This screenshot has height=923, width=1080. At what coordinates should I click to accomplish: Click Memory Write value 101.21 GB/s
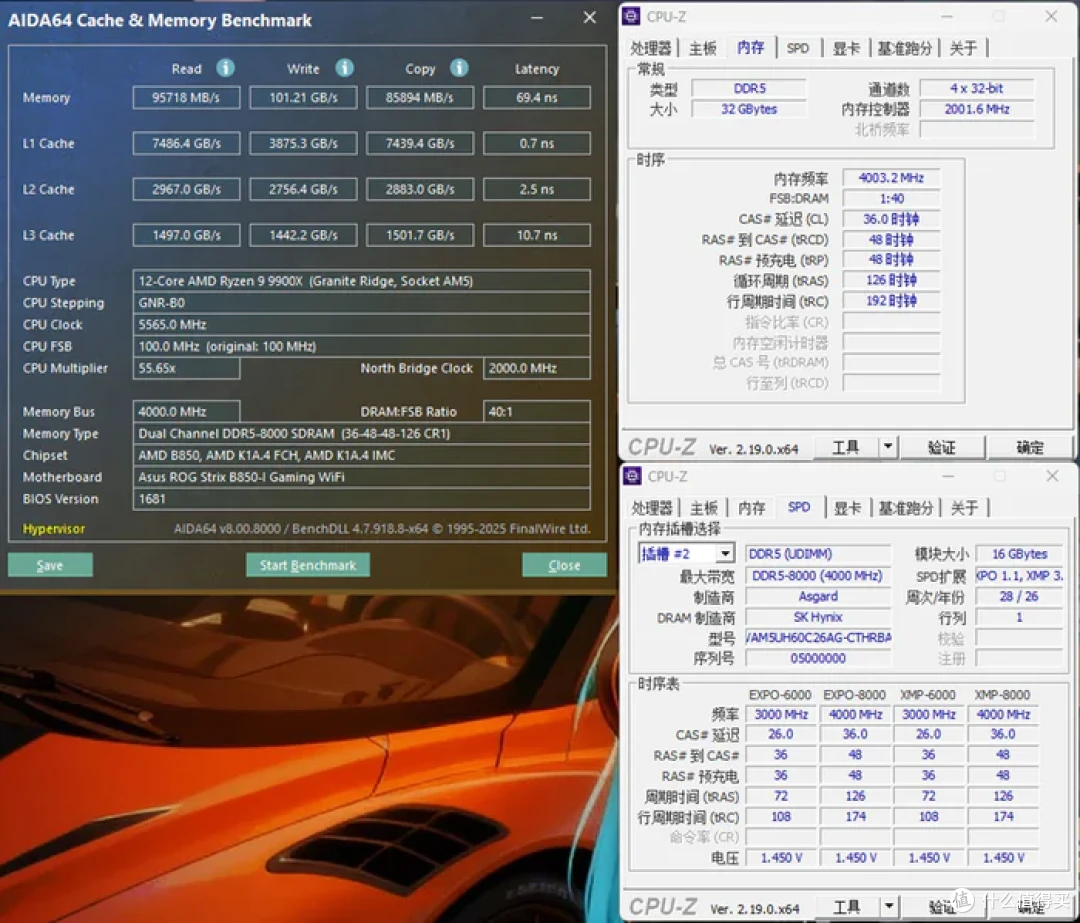click(x=303, y=98)
